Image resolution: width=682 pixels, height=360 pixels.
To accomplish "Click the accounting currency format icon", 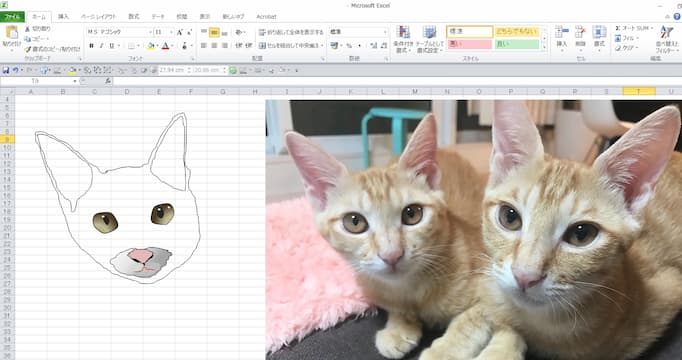I will click(334, 46).
